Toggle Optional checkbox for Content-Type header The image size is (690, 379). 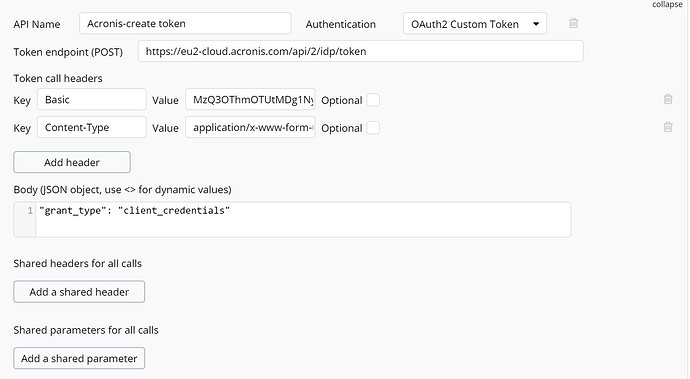tap(373, 128)
